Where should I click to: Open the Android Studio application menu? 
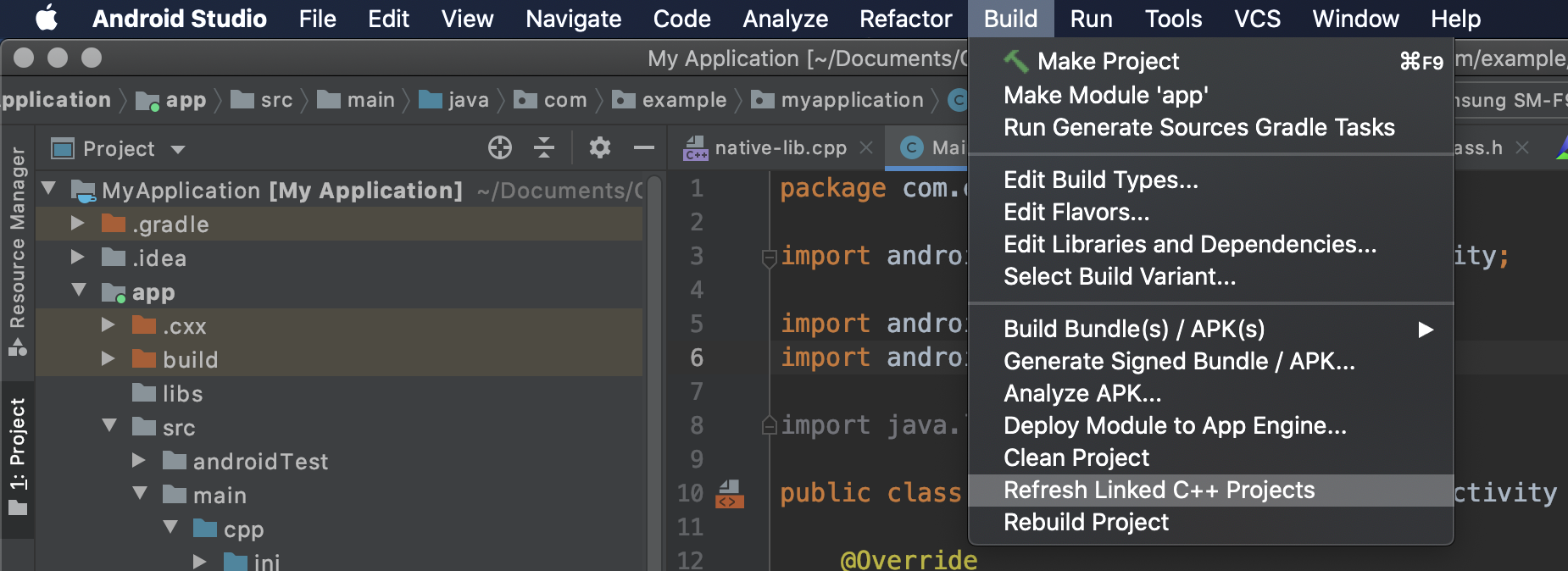[x=179, y=18]
